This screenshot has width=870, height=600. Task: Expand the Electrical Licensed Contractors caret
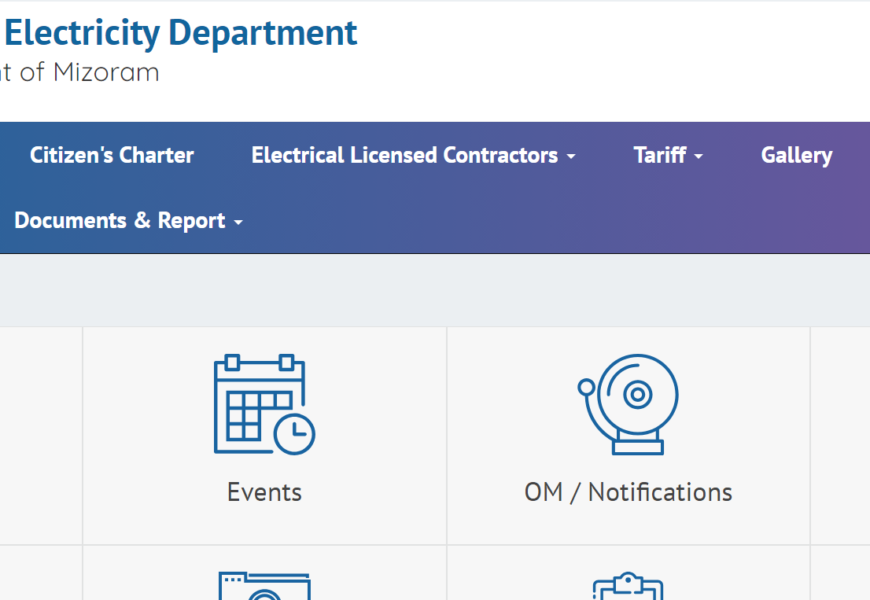coord(571,157)
